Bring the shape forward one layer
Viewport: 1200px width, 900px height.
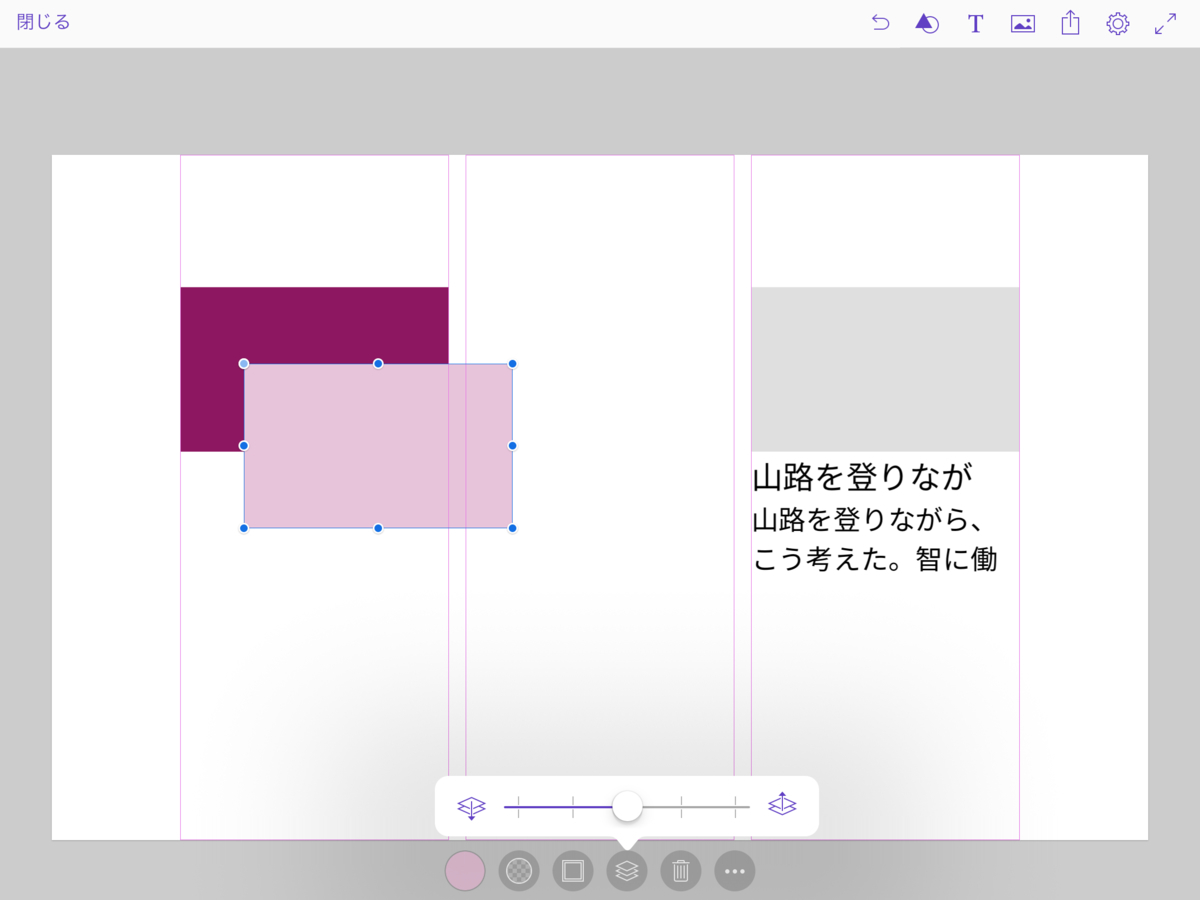coord(783,805)
